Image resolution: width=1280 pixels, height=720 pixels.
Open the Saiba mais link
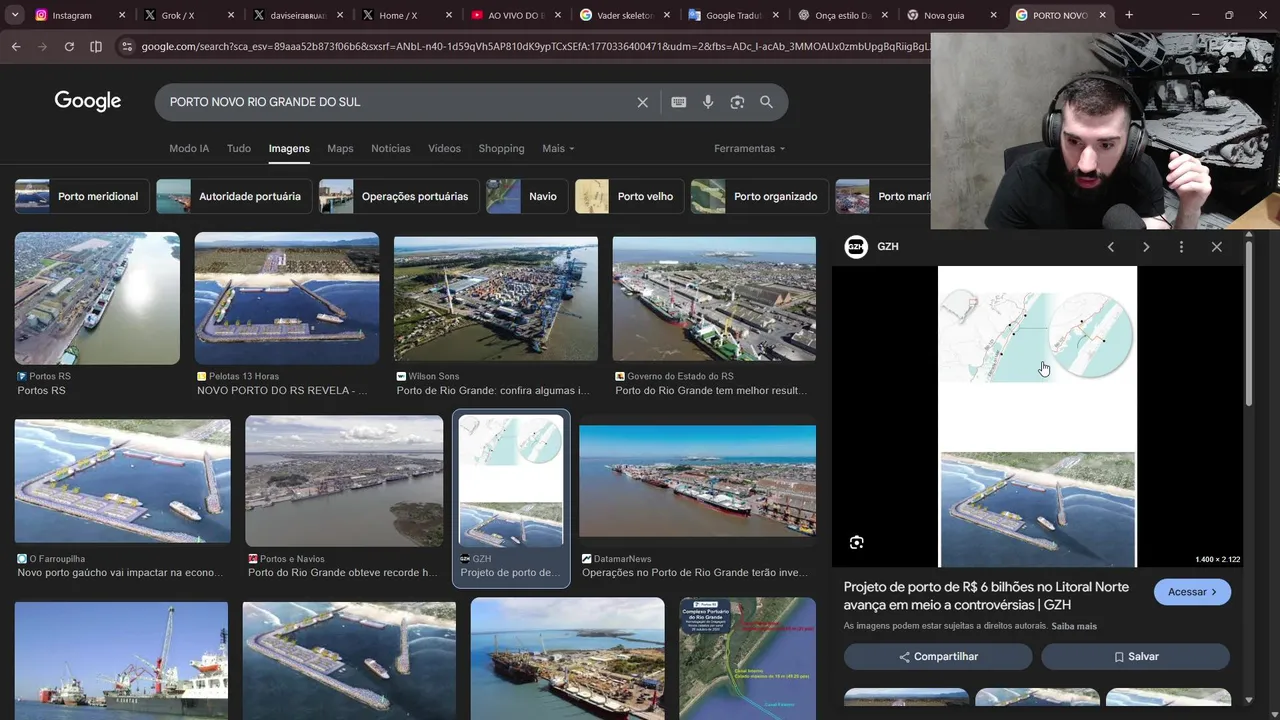coord(1074,626)
